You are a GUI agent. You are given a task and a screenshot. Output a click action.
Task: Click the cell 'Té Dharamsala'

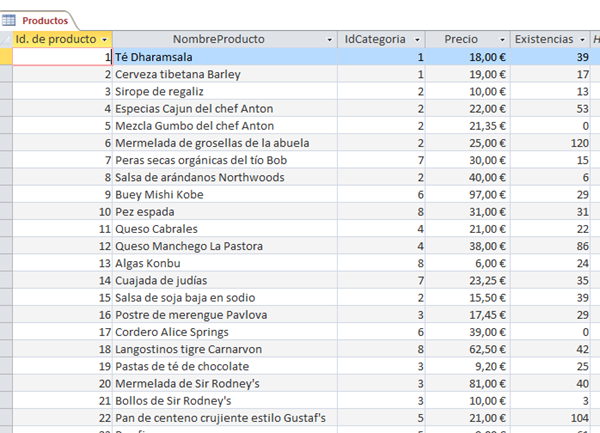(x=225, y=57)
